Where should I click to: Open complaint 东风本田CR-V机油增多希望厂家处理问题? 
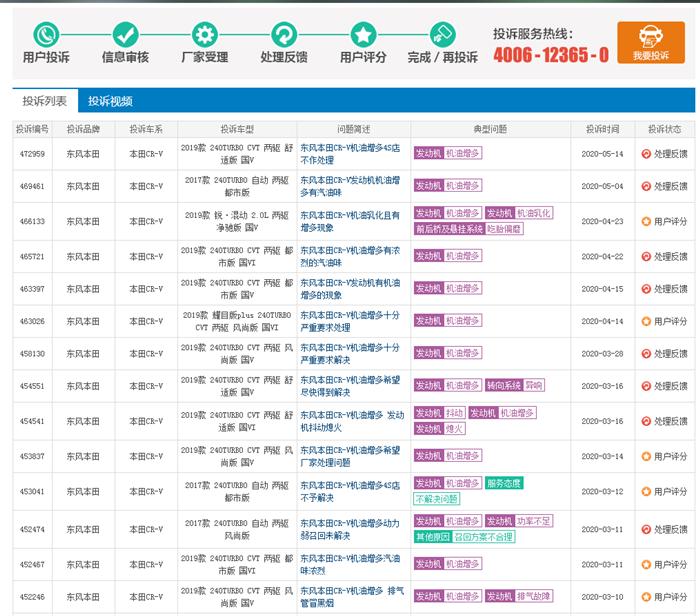point(350,456)
